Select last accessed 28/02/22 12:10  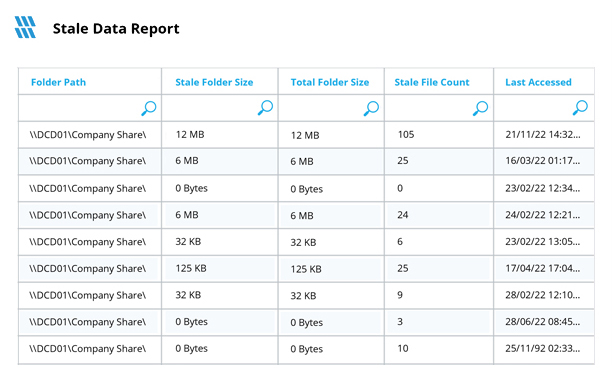coord(543,295)
